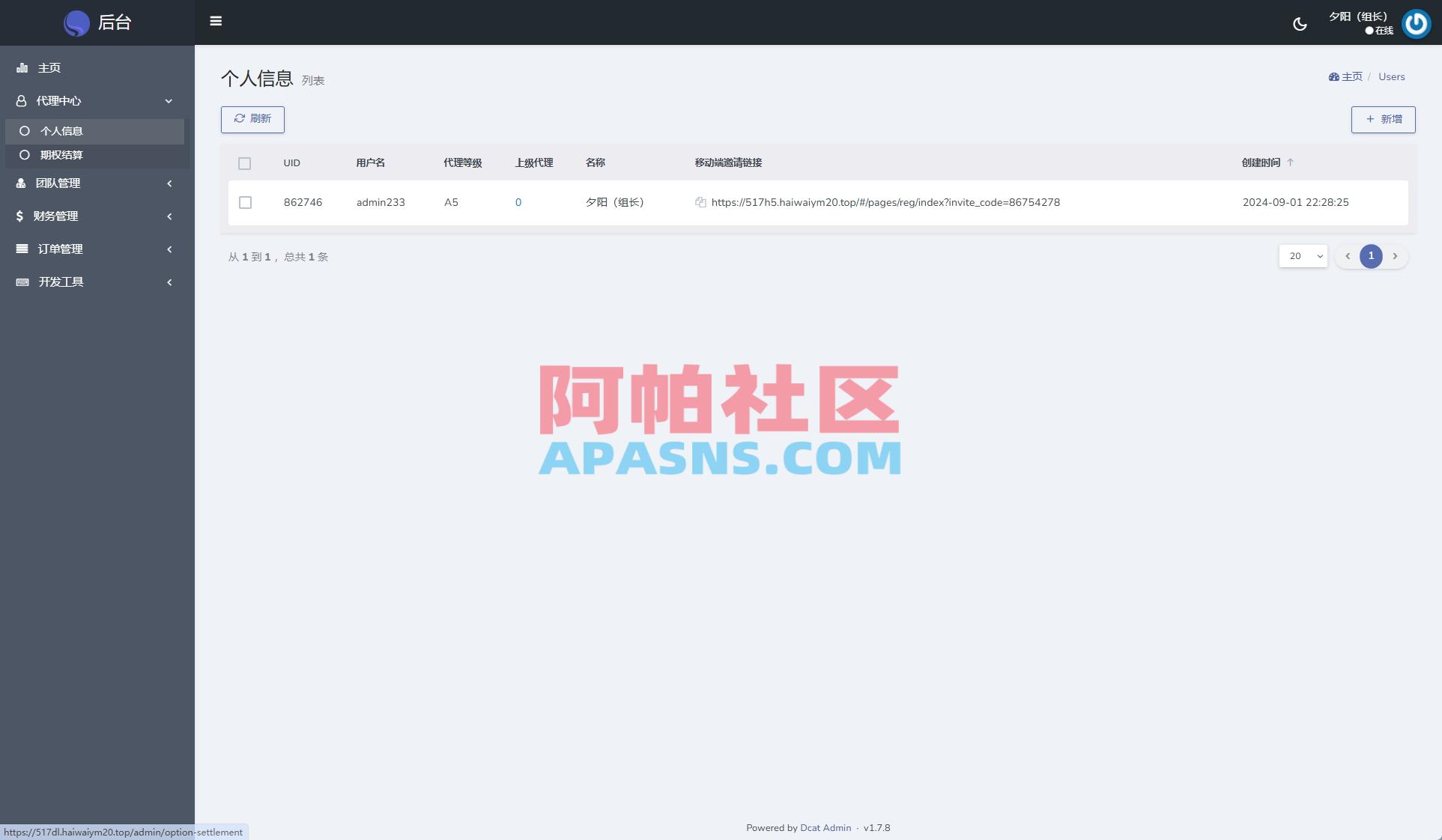Open 期权结算 from the sidebar menu
Image resolution: width=1442 pixels, height=840 pixels.
click(62, 155)
